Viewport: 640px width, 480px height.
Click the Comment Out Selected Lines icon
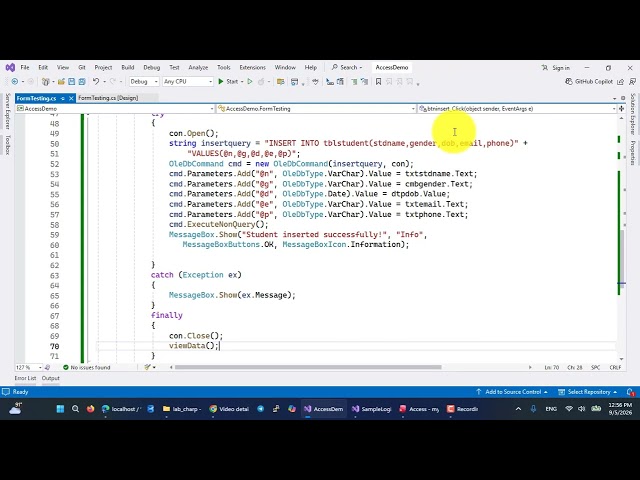click(x=354, y=82)
